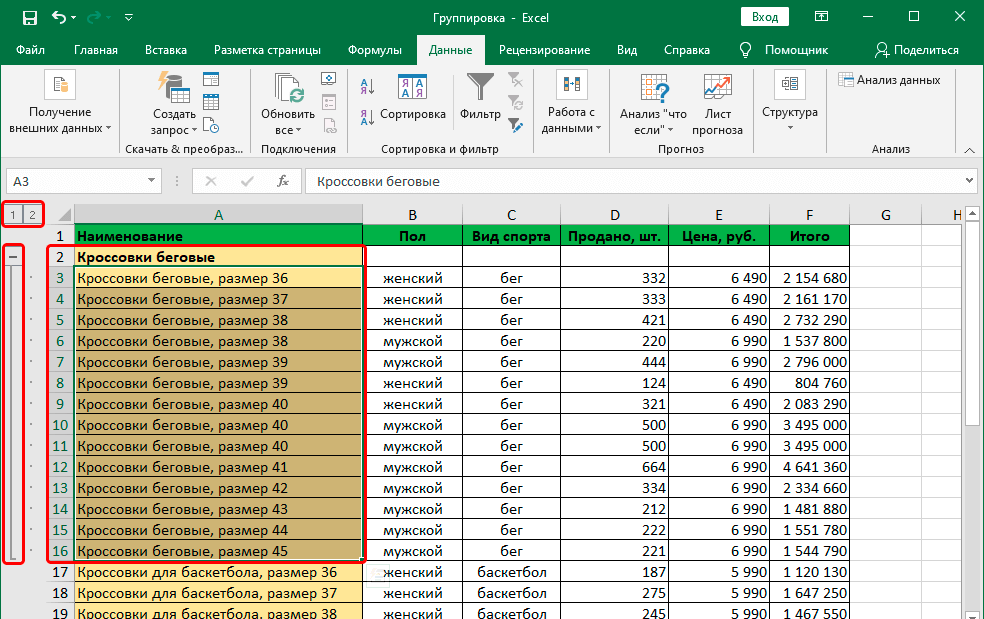
Task: Sort ascending A to Z
Action: tap(367, 86)
